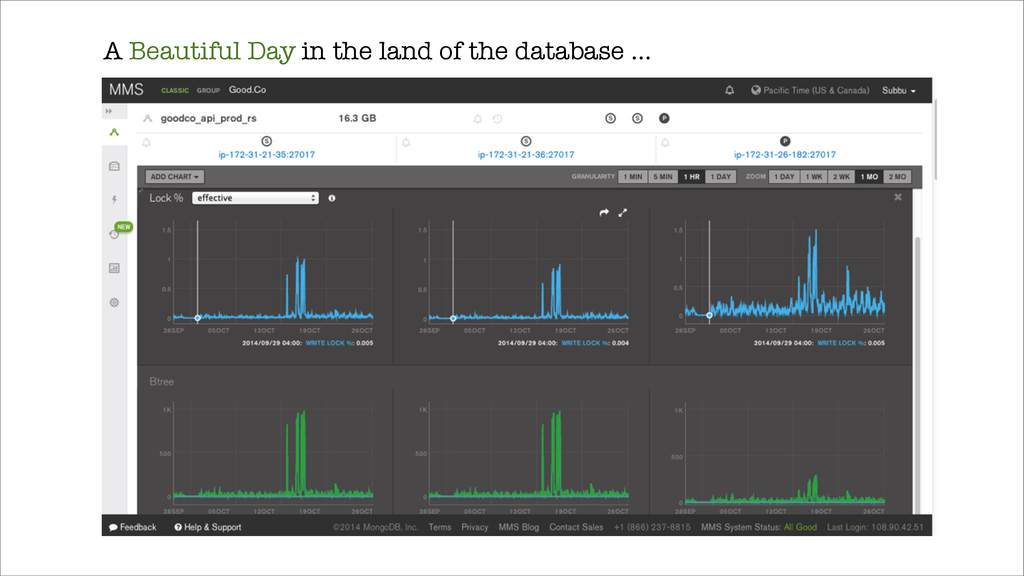The width and height of the screenshot is (1024, 576).
Task: Open the deployment sidebar icon
Action: coord(114,132)
